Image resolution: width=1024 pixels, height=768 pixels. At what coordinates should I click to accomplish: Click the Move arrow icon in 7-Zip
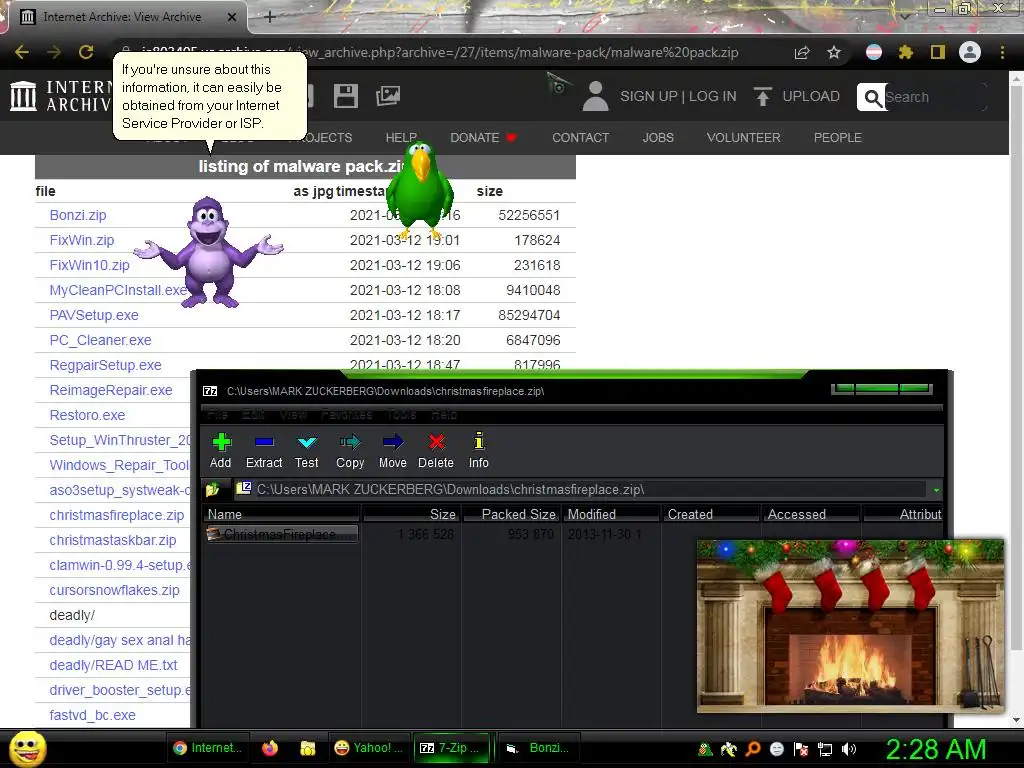(392, 451)
